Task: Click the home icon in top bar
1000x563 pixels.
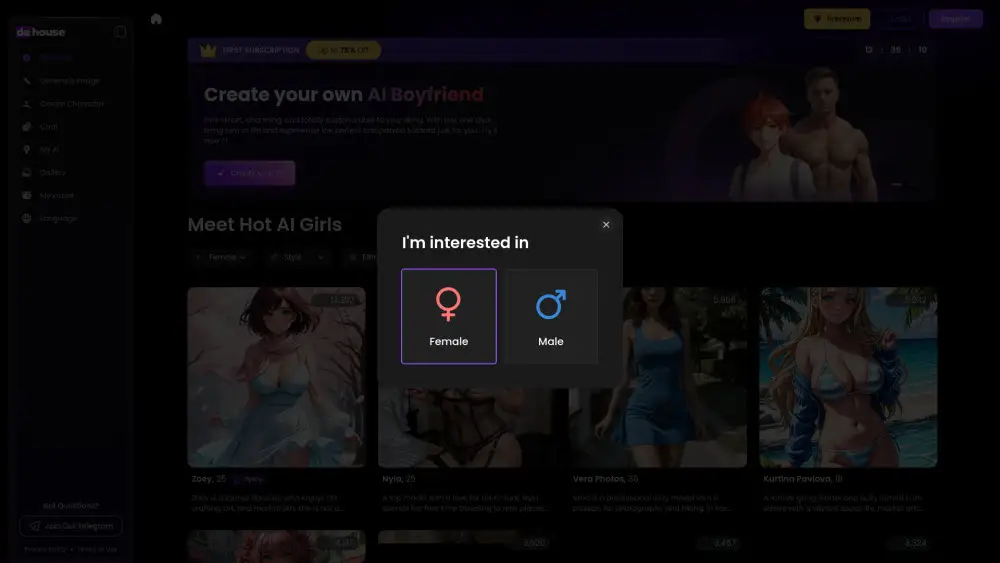Action: pyautogui.click(x=156, y=19)
